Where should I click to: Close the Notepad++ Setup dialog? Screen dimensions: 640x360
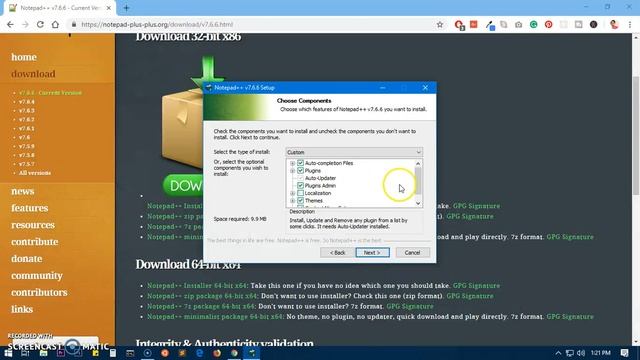425,87
